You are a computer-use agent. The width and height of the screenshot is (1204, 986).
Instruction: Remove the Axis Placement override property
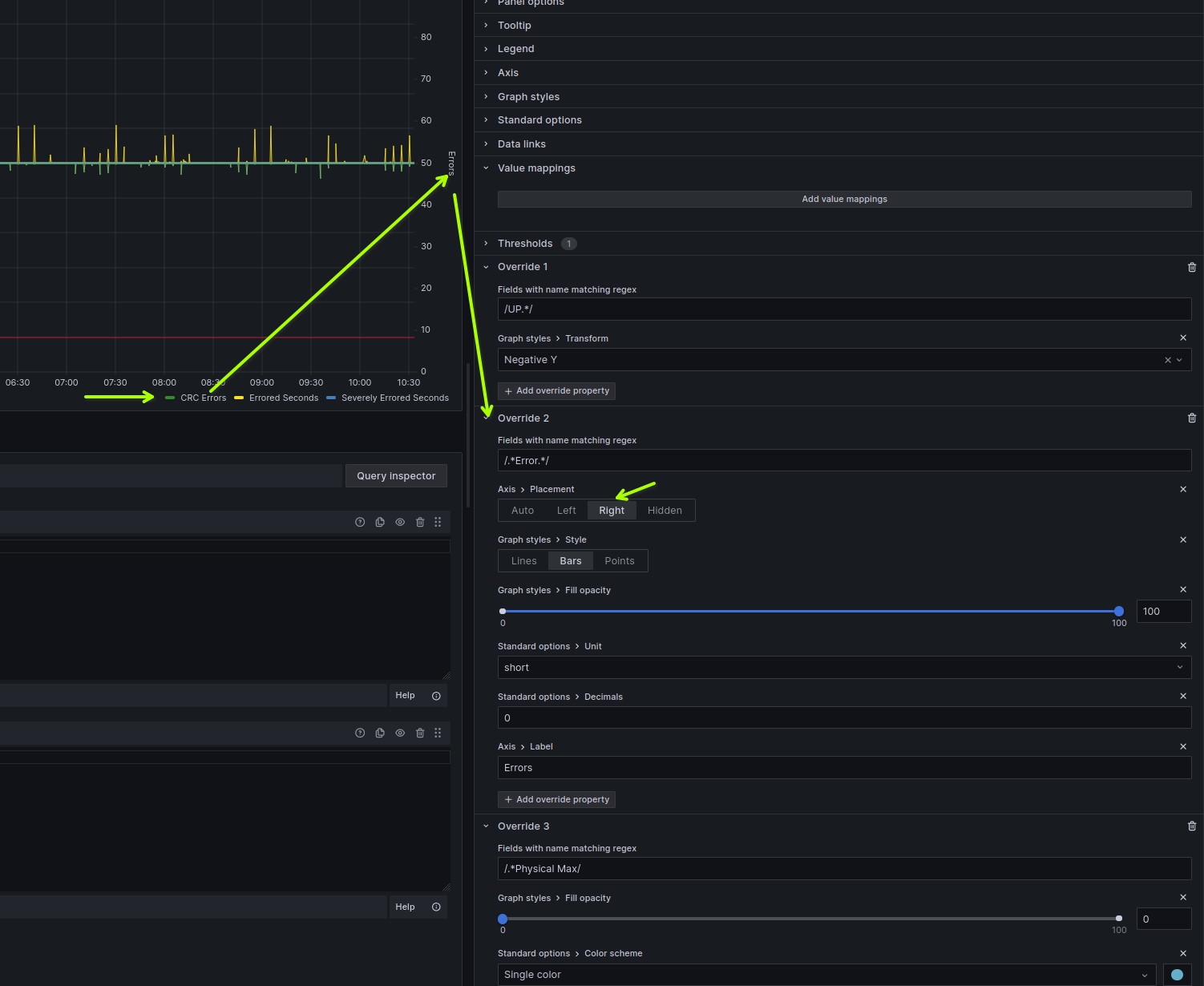pos(1183,489)
